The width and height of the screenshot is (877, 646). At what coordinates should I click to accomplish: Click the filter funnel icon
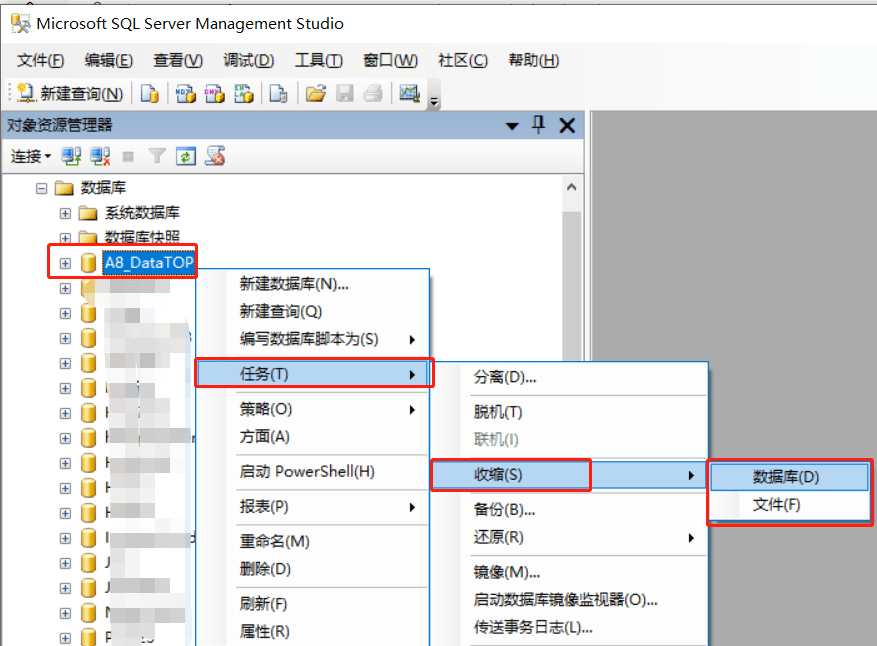pyautogui.click(x=157, y=156)
